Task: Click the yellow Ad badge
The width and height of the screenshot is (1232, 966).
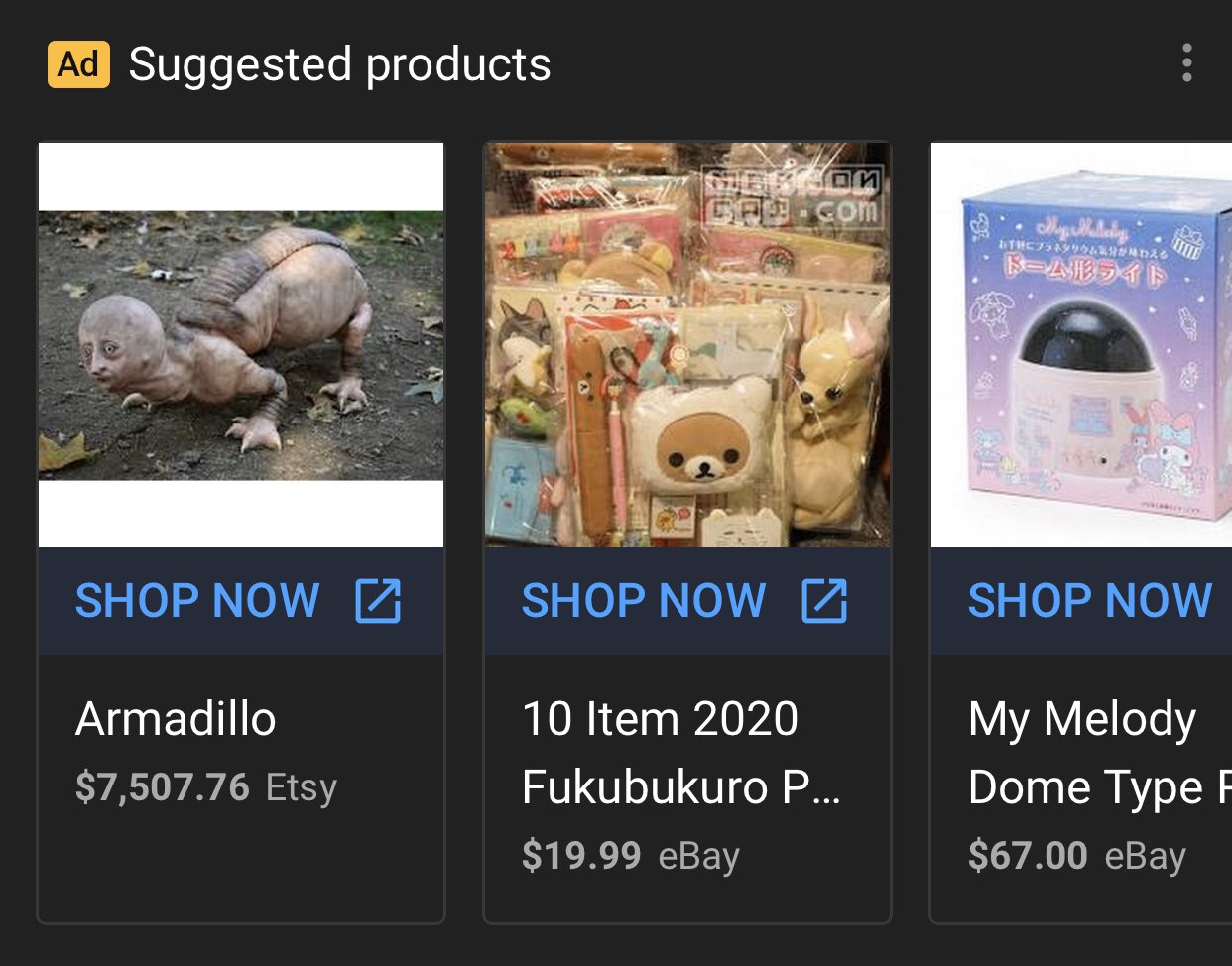Action: [78, 64]
